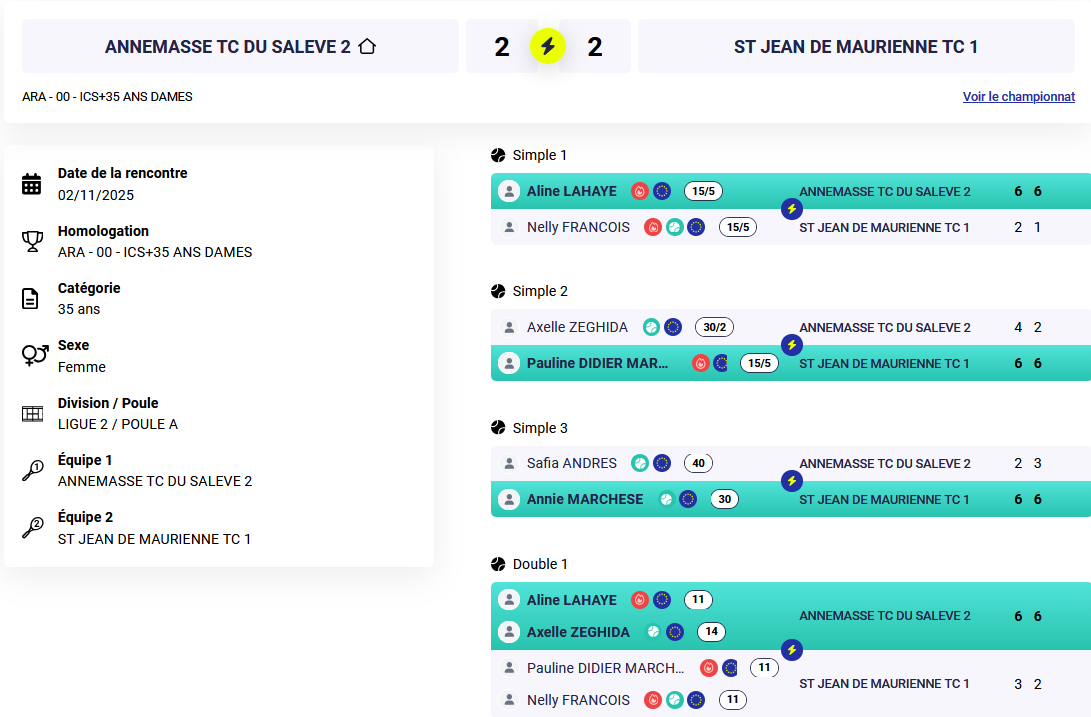Image resolution: width=1091 pixels, height=717 pixels.
Task: Select Annie MARCHESE's name in Simple 3
Action: tap(585, 499)
